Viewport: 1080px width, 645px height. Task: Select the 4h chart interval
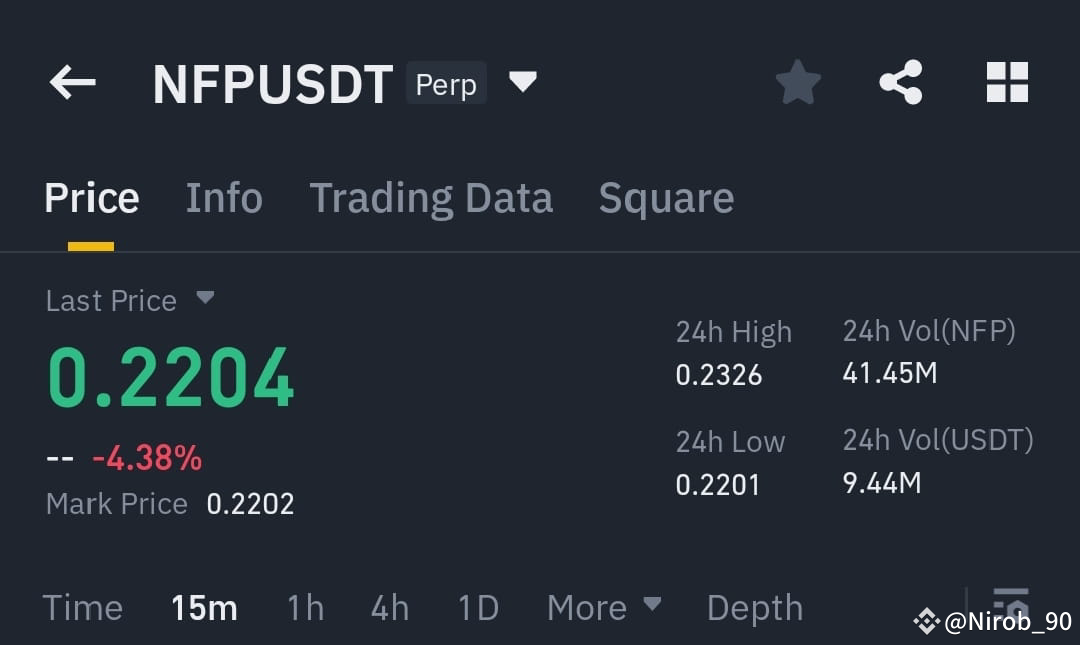[x=390, y=608]
